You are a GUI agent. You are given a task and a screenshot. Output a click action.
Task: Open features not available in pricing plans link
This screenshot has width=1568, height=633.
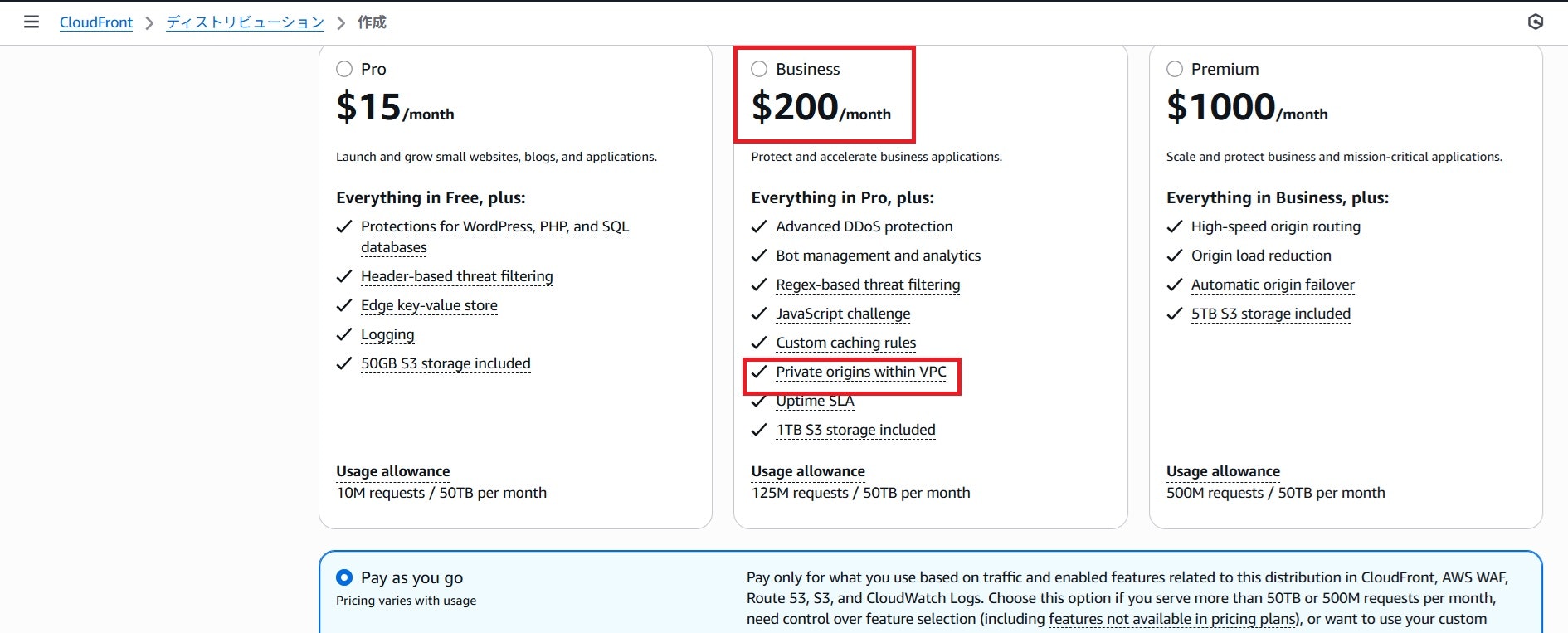pos(1172,619)
